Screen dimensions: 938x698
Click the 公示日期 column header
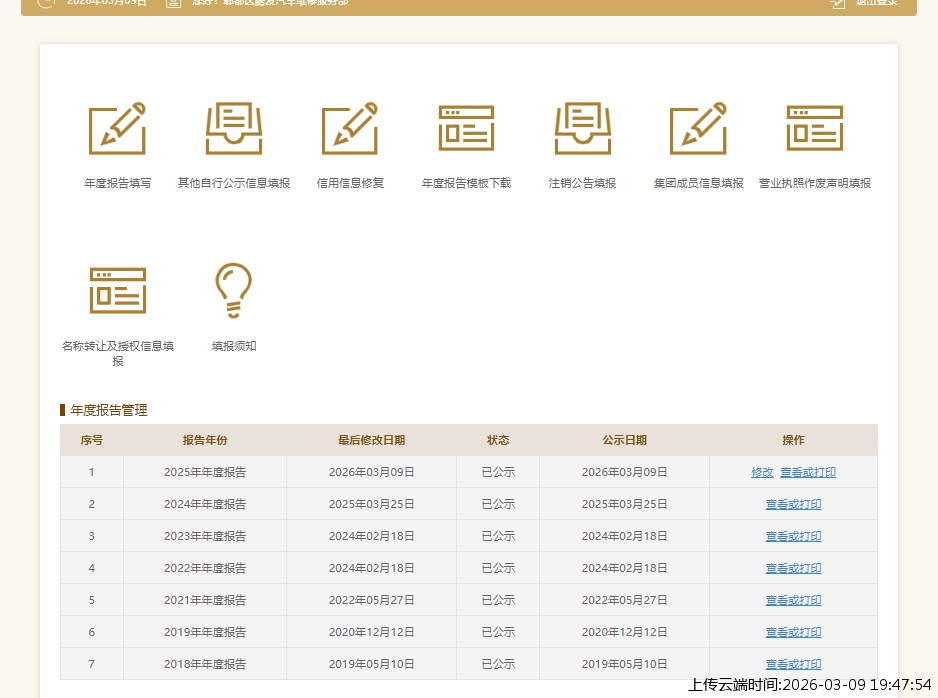624,441
